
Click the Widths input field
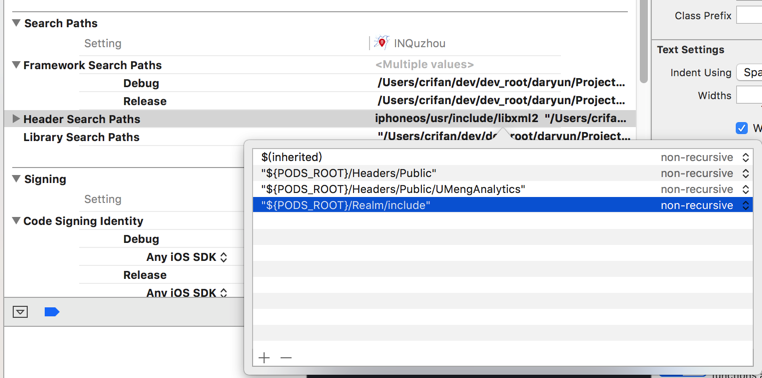tap(749, 95)
